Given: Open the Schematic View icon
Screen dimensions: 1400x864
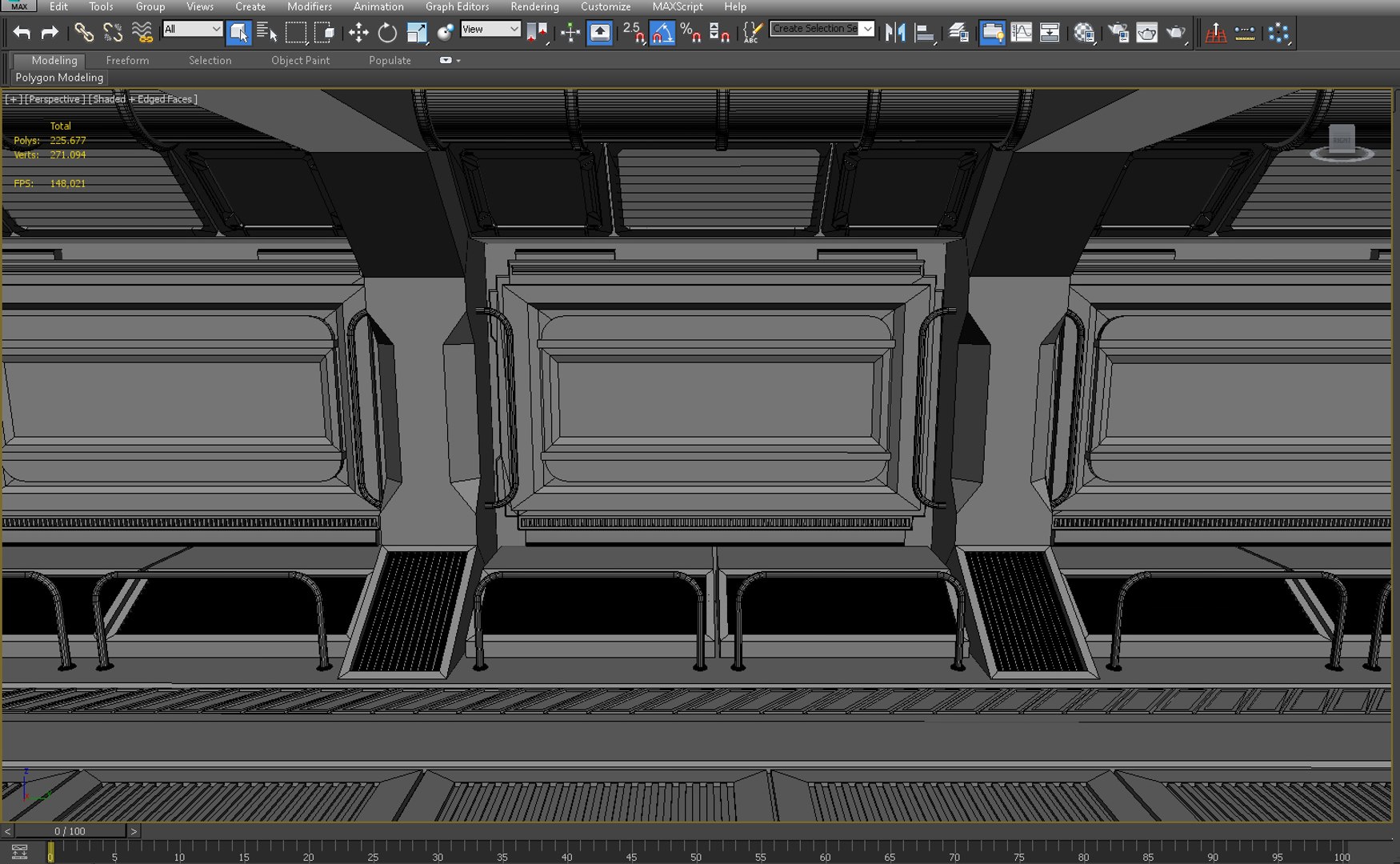Looking at the screenshot, I should 1050,33.
